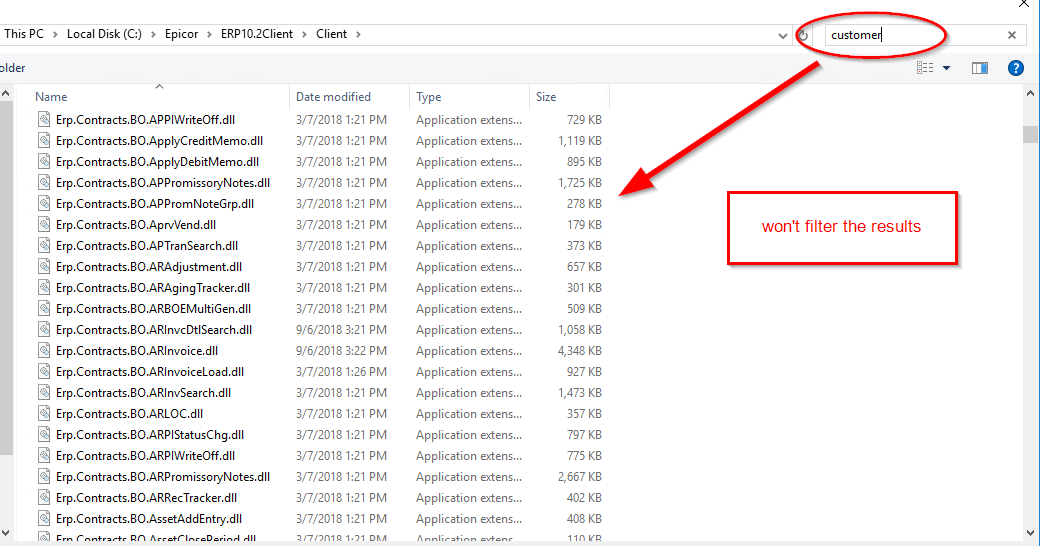
Task: Click file icon of Erp.Contracts.BO.ARLOC.dll
Action: [x=44, y=414]
